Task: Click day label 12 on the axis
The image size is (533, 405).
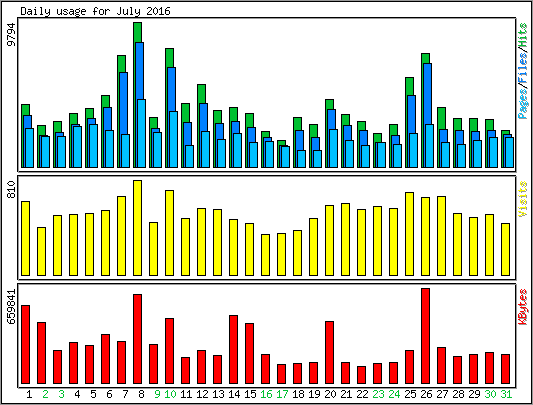Action: click(x=202, y=394)
